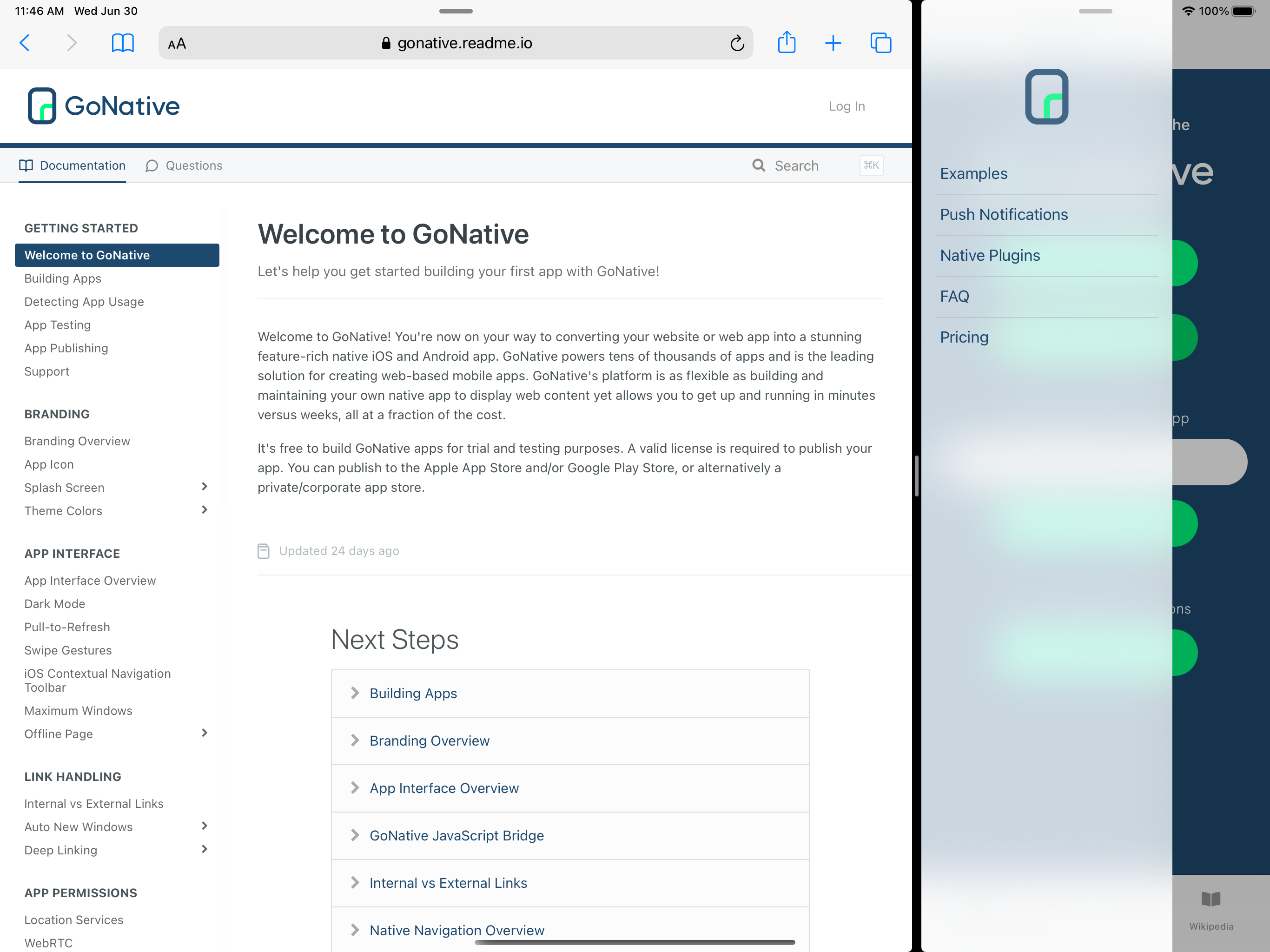This screenshot has height=952, width=1270.
Task: Open App Testing sidebar page
Action: coord(58,325)
